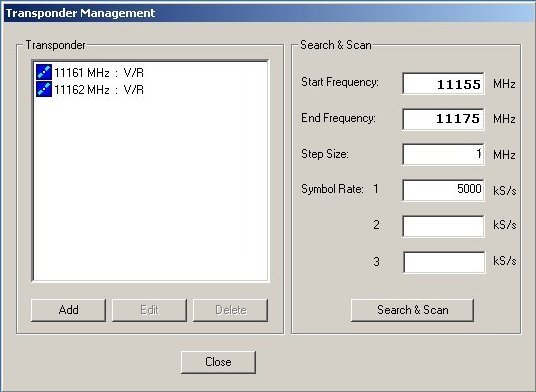Click into the Step Size input field
The width and height of the screenshot is (536, 392).
tap(443, 154)
